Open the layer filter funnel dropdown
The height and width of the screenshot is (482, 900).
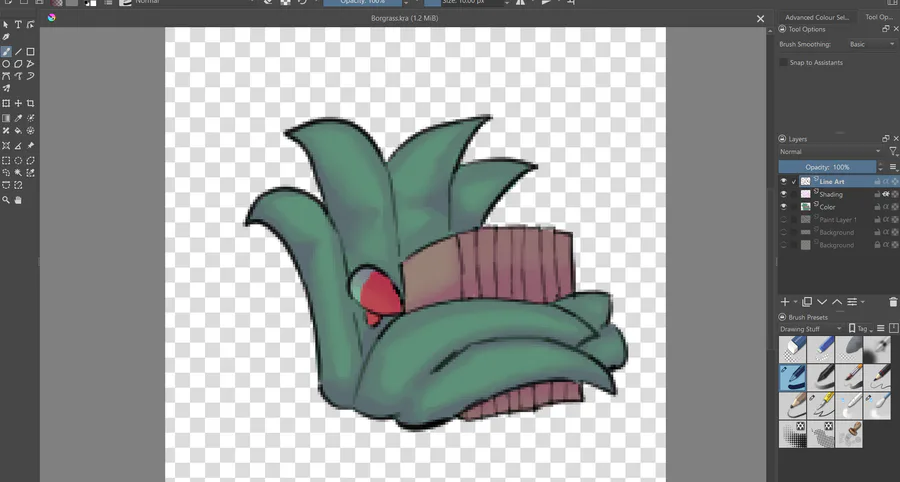(x=893, y=151)
